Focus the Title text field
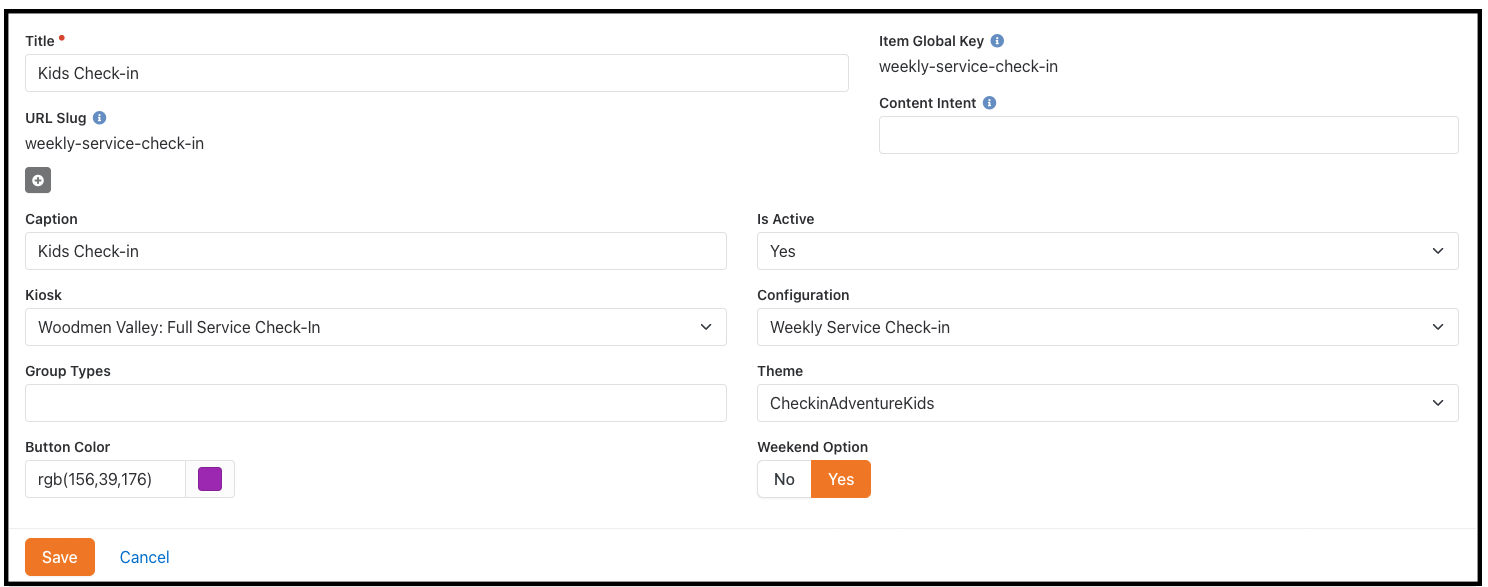 436,73
